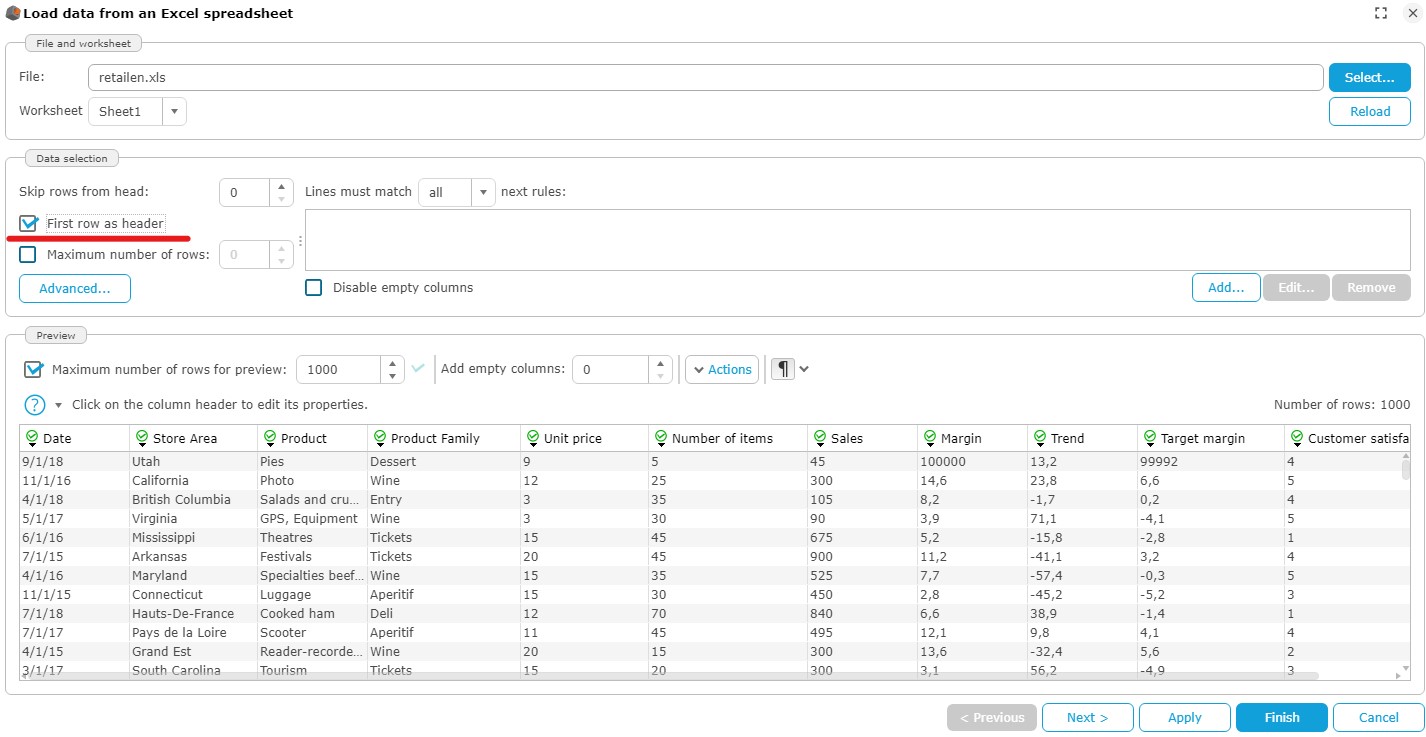Select the Scooter product cell

point(312,633)
